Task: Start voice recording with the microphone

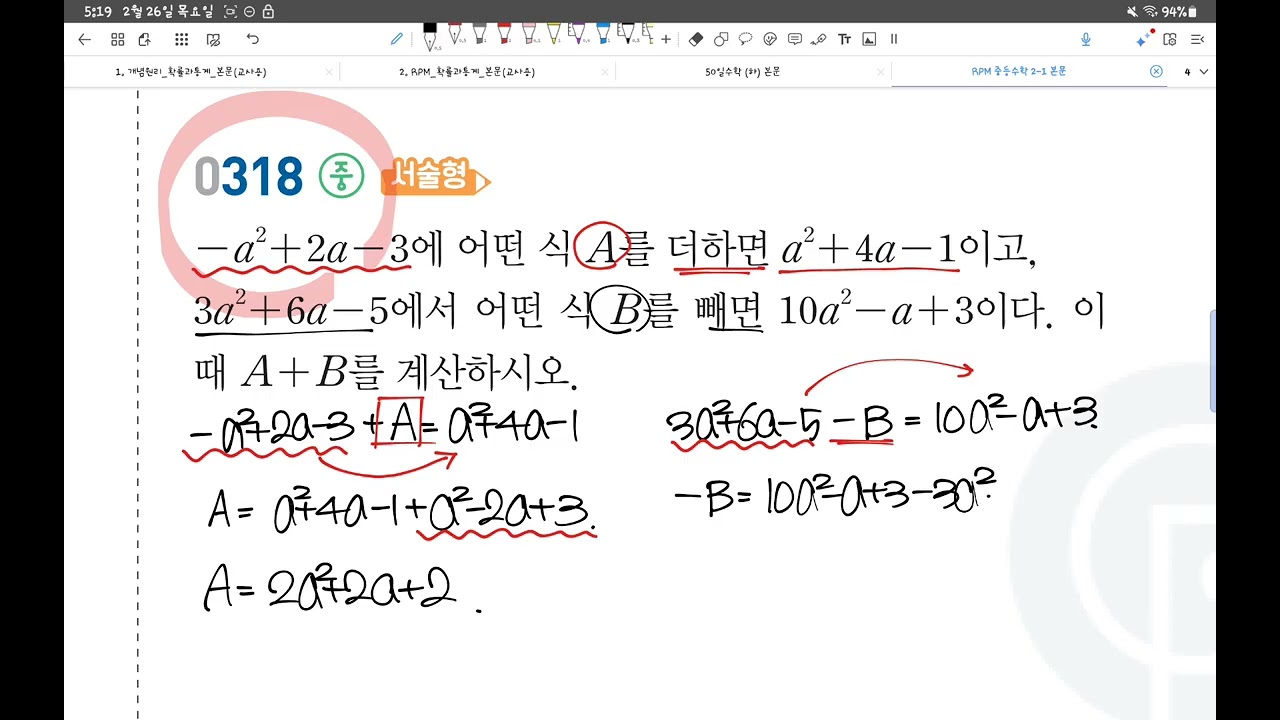Action: click(x=1086, y=39)
